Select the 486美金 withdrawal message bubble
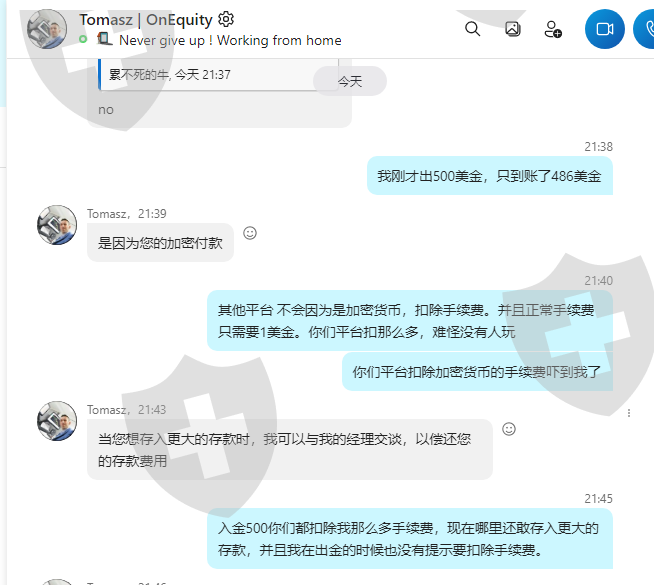The image size is (654, 585). click(490, 176)
